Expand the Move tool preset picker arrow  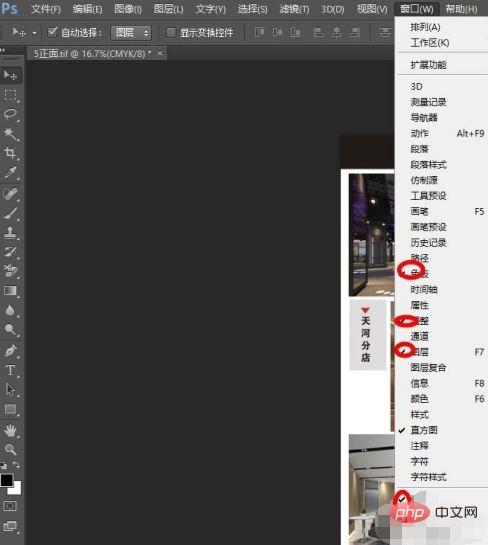coord(34,33)
